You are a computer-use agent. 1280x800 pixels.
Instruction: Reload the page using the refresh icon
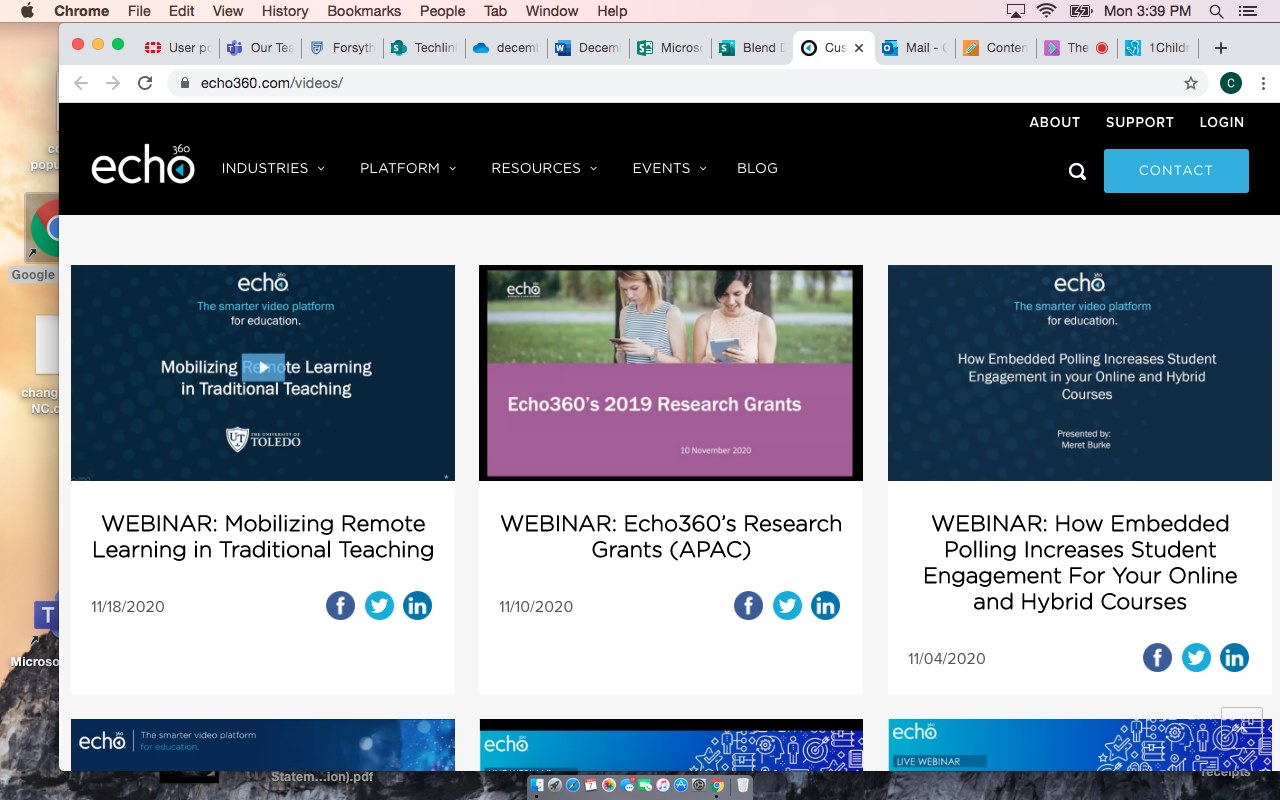point(145,83)
